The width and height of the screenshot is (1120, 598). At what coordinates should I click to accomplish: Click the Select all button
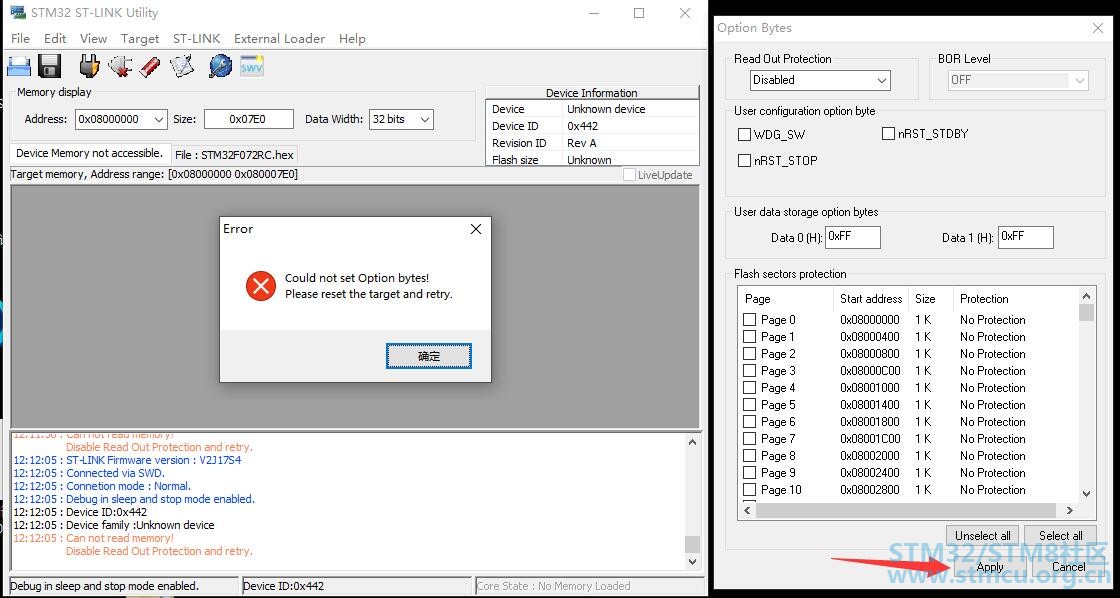(1061, 536)
